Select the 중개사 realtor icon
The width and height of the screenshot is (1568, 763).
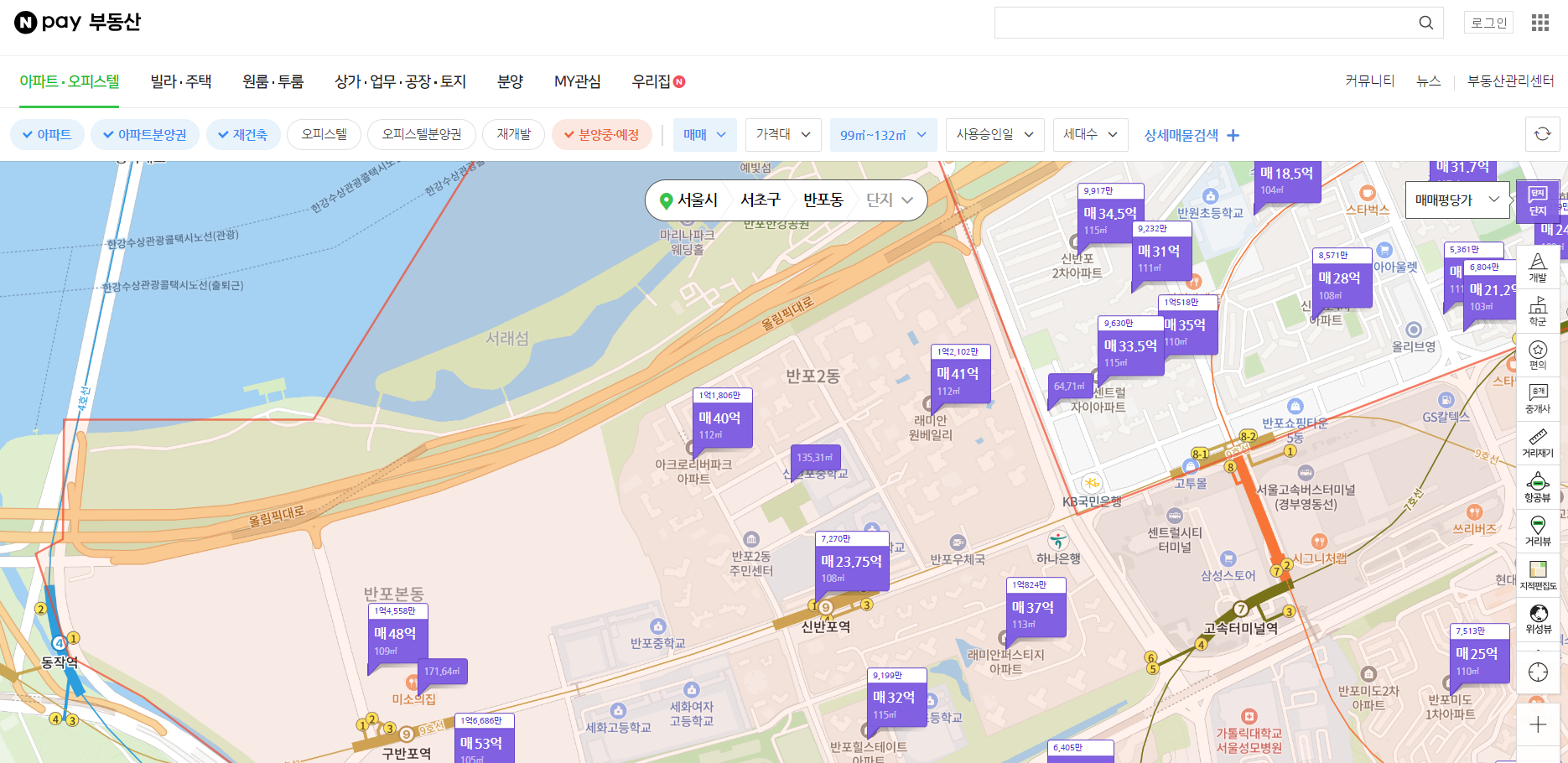click(1538, 399)
